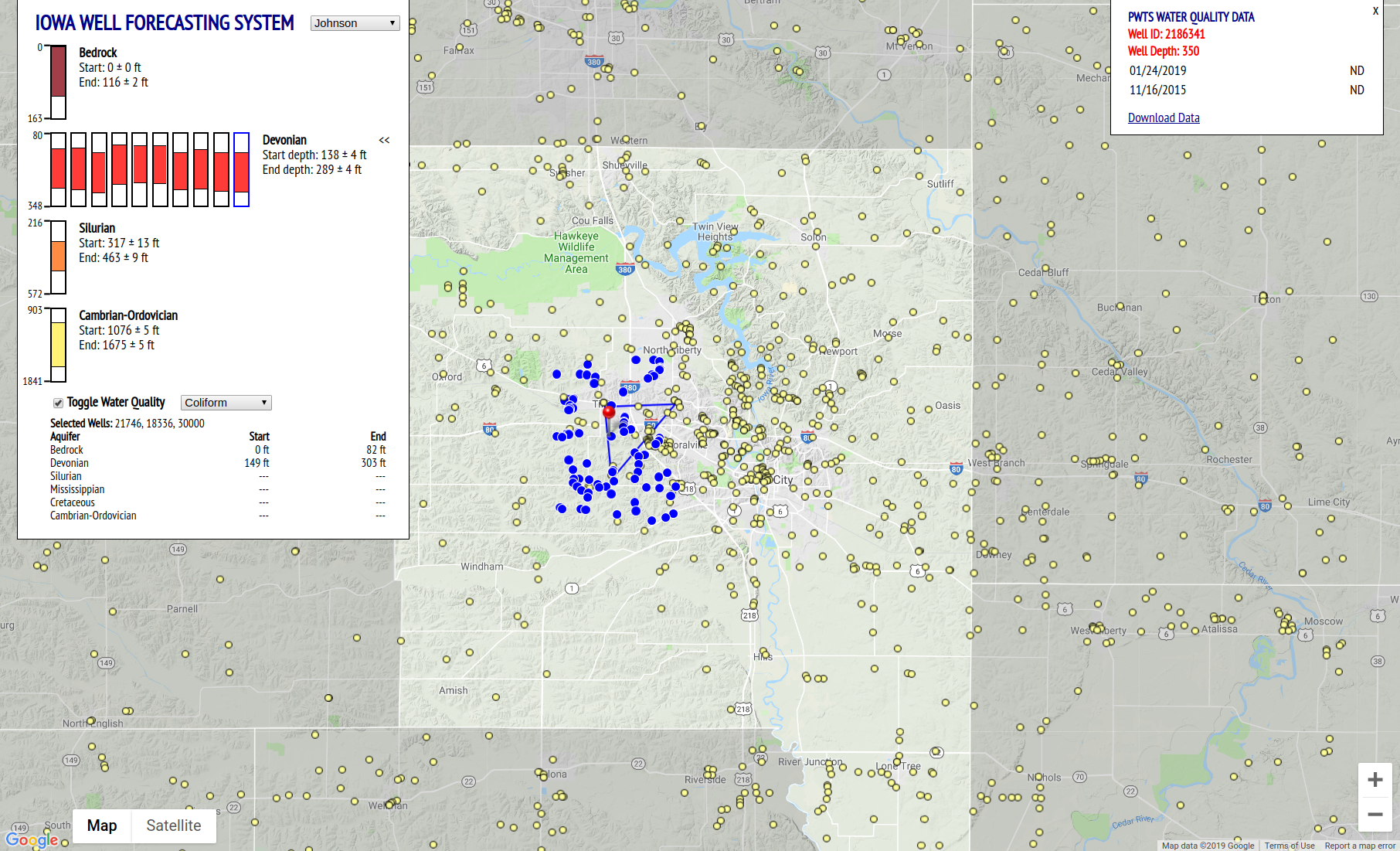Switch to Map view tab

[x=102, y=825]
